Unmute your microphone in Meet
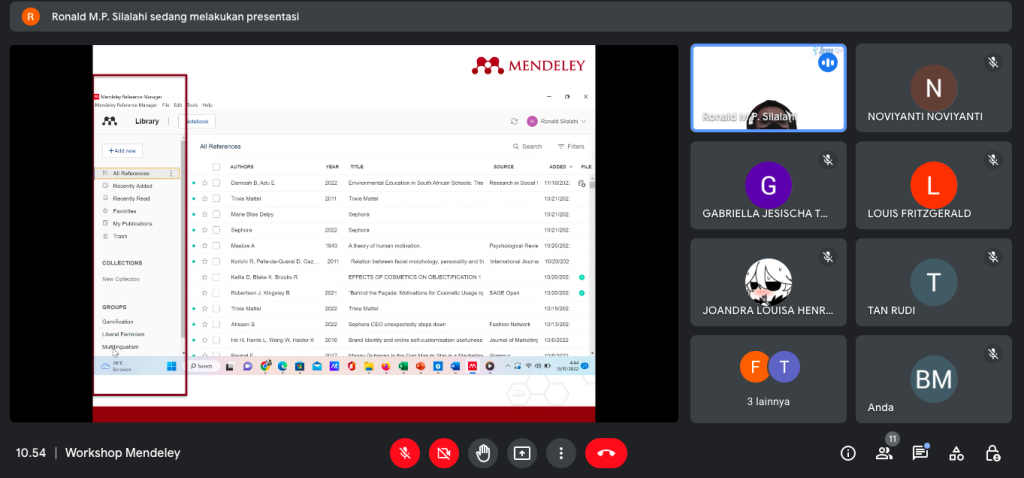The image size is (1024, 478). coord(405,453)
